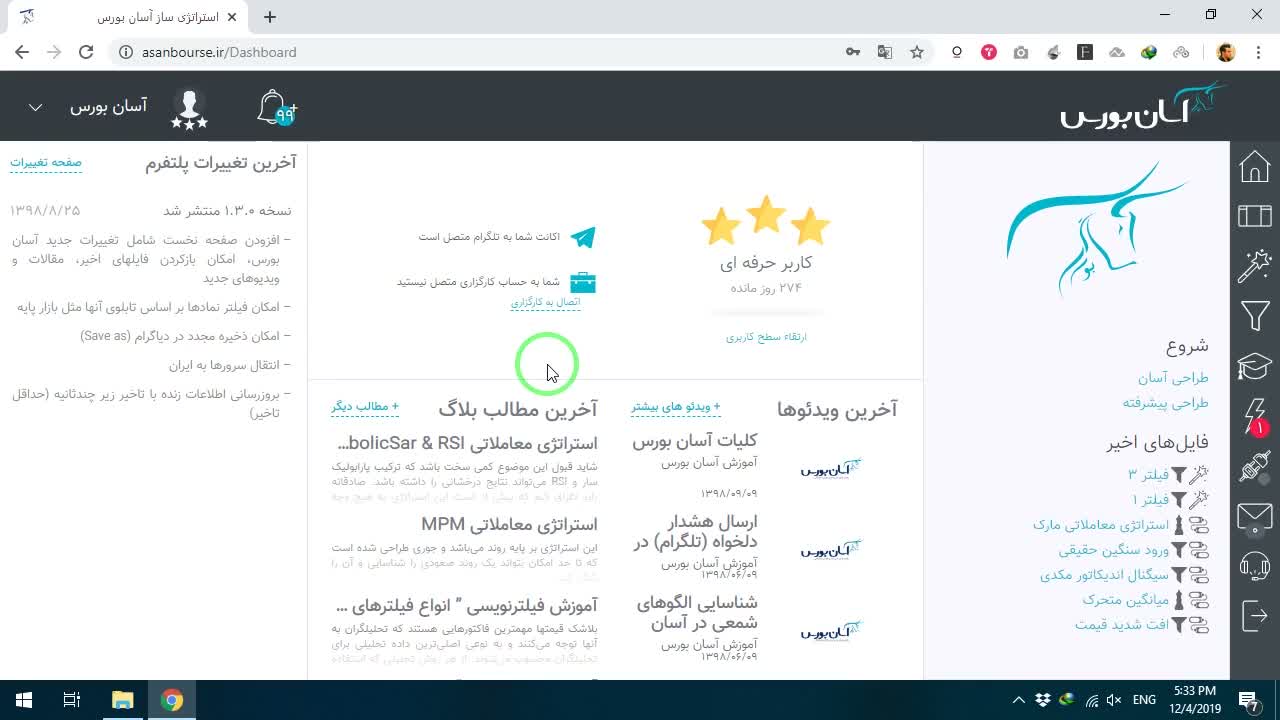Click the ENG language indicator
The width and height of the screenshot is (1280, 720).
click(1144, 700)
